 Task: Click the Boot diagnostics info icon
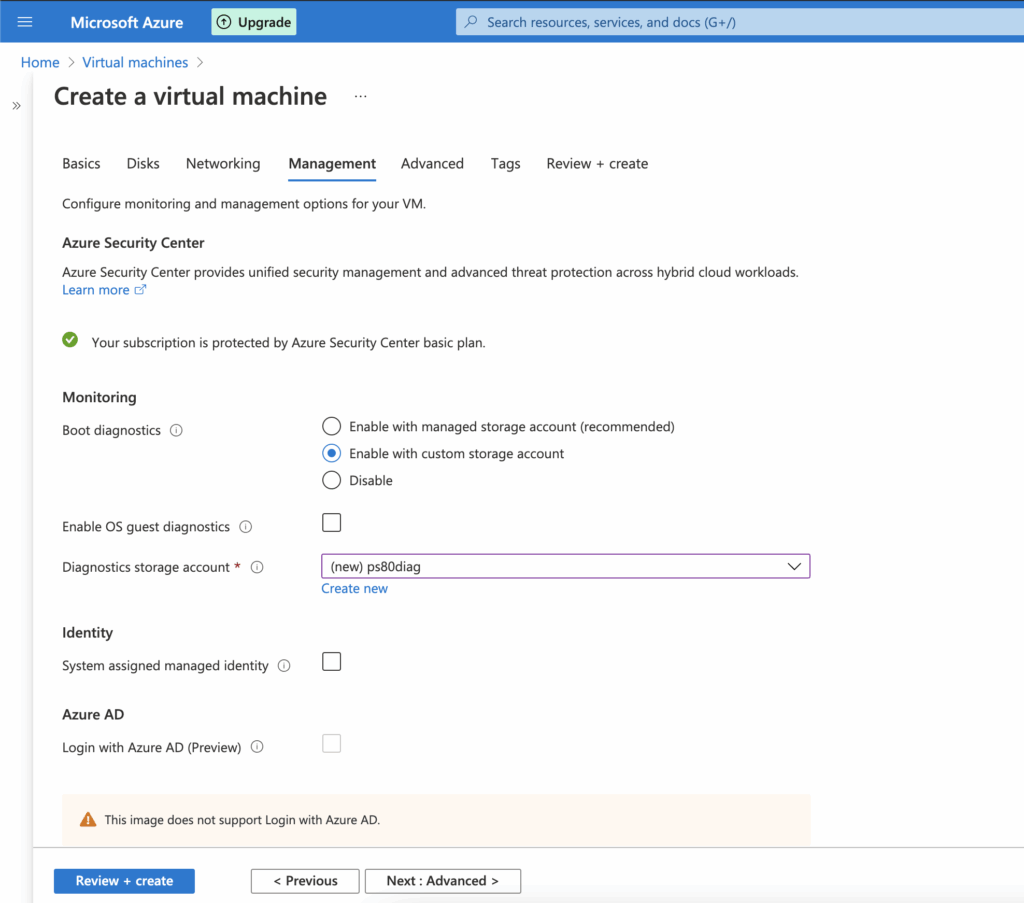click(176, 431)
